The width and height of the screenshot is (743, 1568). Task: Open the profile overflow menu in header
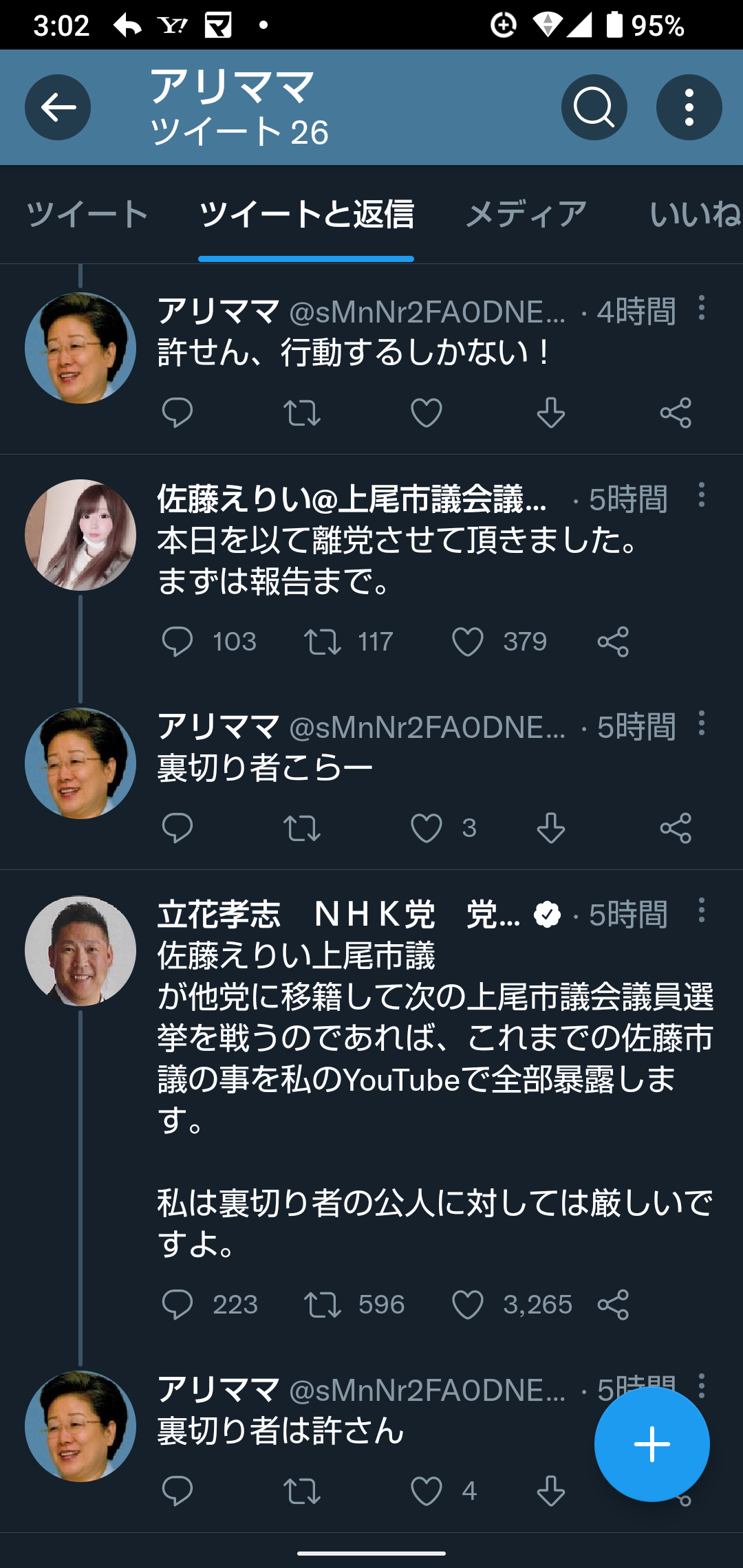(689, 107)
